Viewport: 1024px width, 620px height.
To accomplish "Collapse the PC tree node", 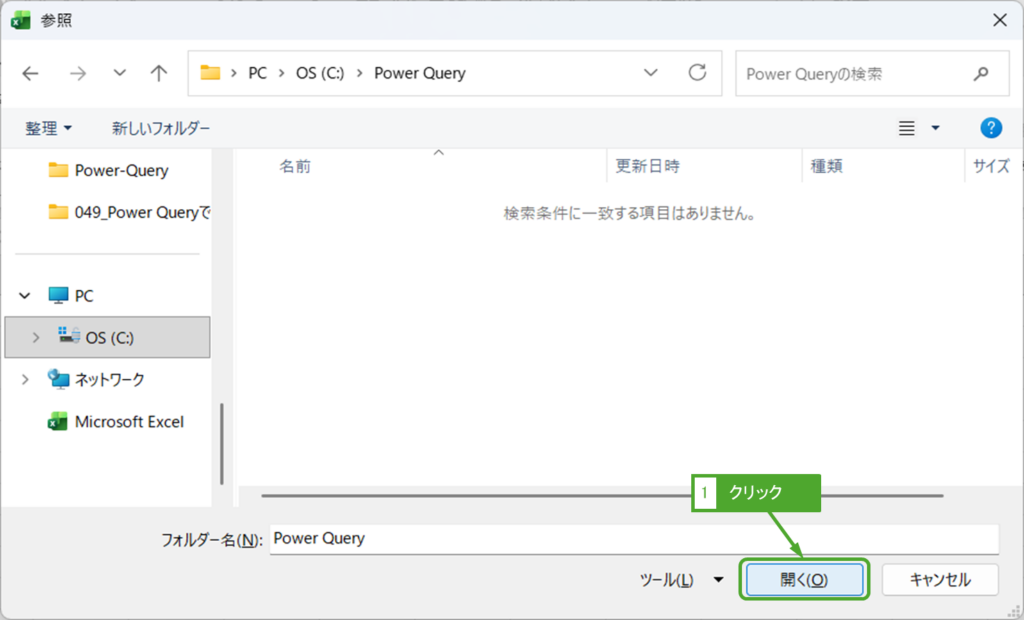I will click(25, 296).
